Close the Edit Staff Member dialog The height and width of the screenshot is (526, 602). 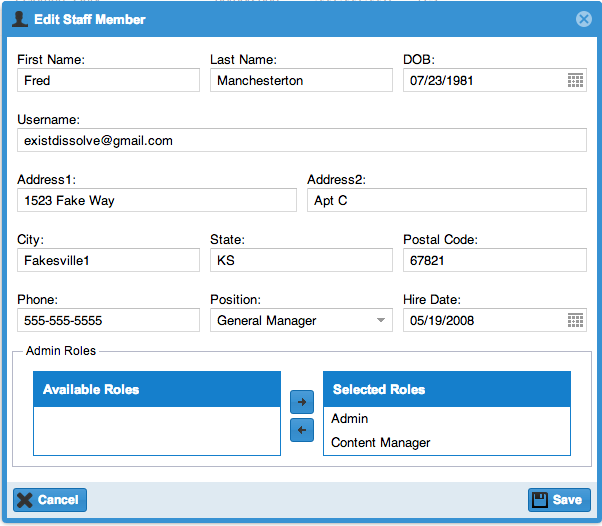[x=584, y=19]
